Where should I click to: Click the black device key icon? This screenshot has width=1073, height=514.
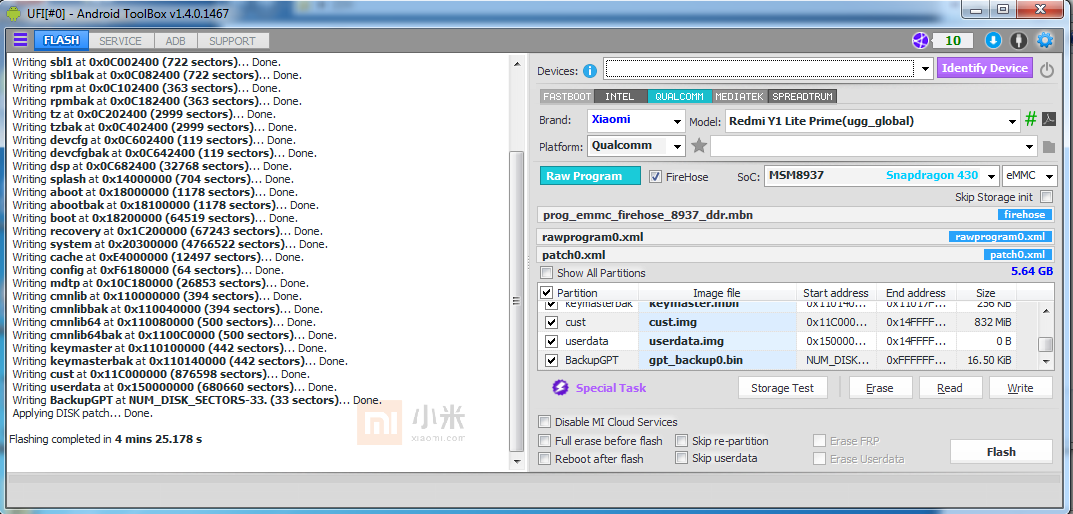[1019, 40]
